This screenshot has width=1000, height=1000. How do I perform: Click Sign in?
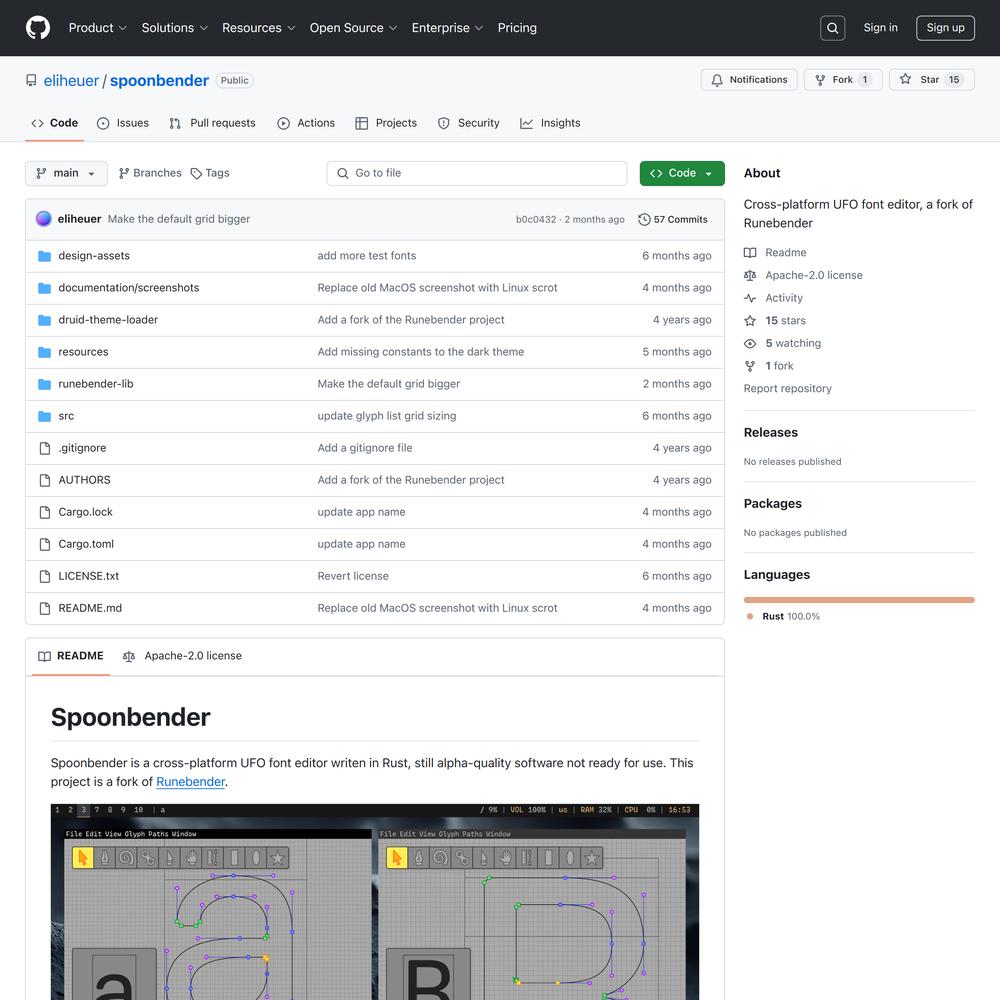(x=880, y=28)
